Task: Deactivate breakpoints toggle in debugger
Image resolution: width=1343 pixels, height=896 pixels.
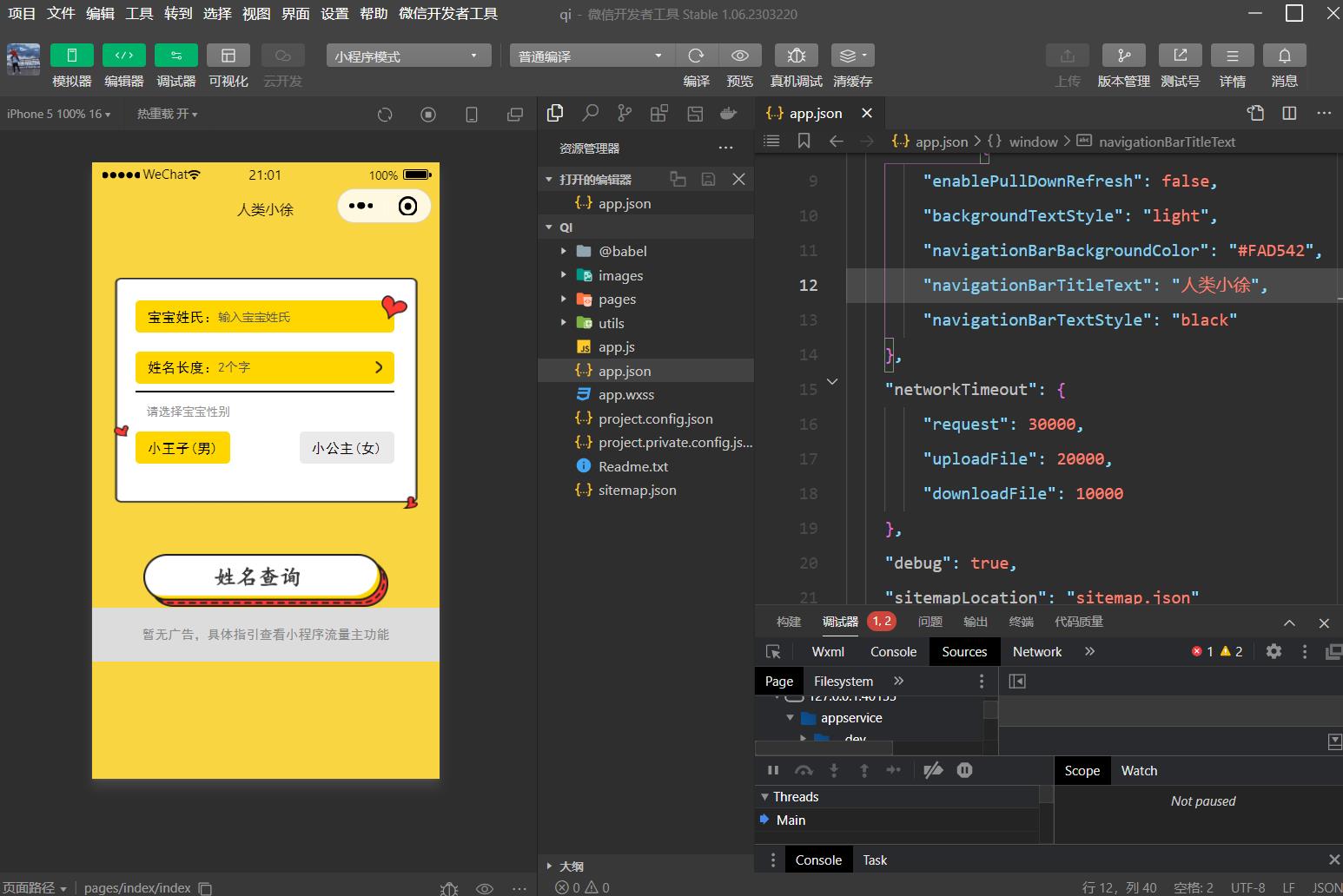Action: click(x=933, y=770)
